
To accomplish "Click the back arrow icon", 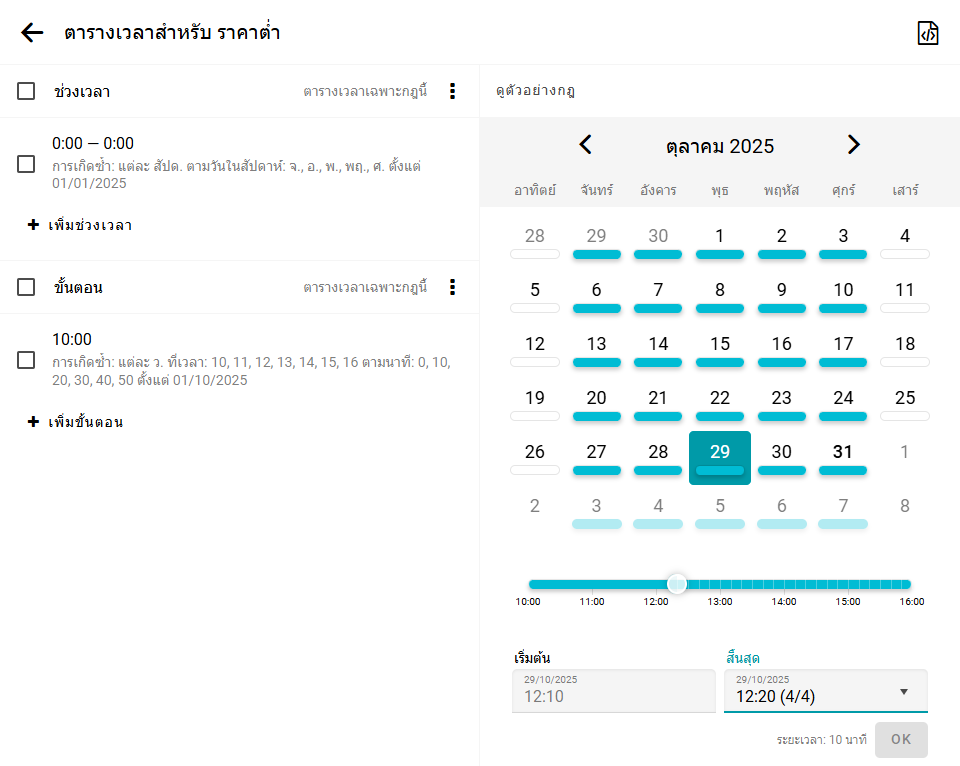I will pos(32,33).
